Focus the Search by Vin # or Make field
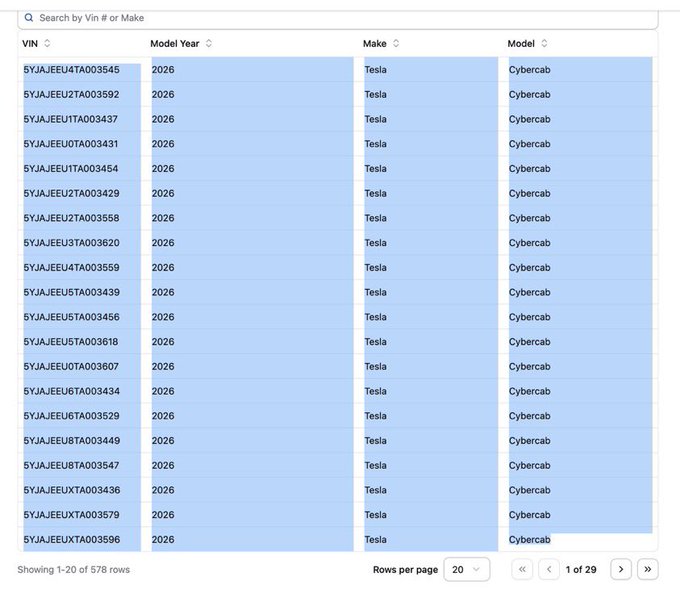 pos(338,18)
